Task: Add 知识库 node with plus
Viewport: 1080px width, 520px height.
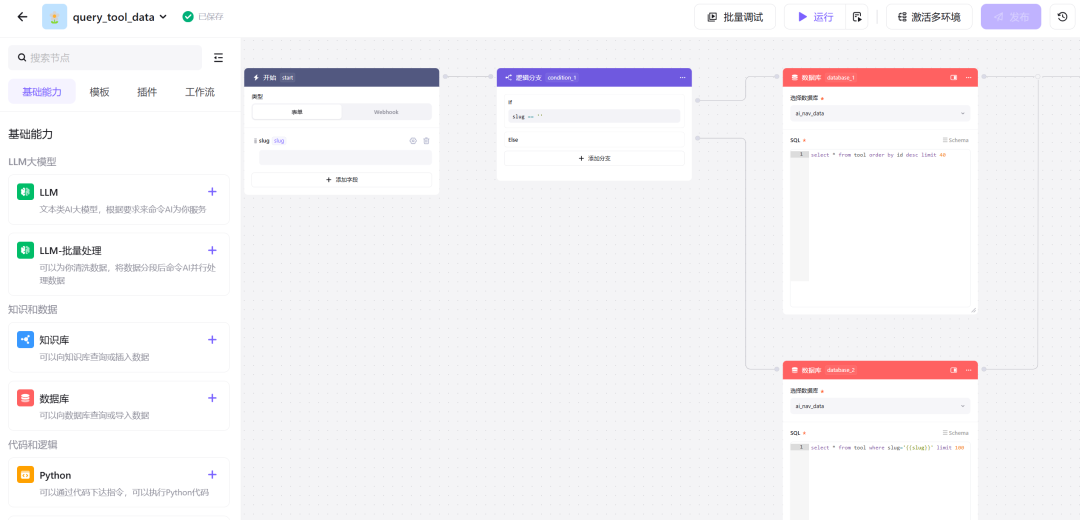Action: point(212,340)
